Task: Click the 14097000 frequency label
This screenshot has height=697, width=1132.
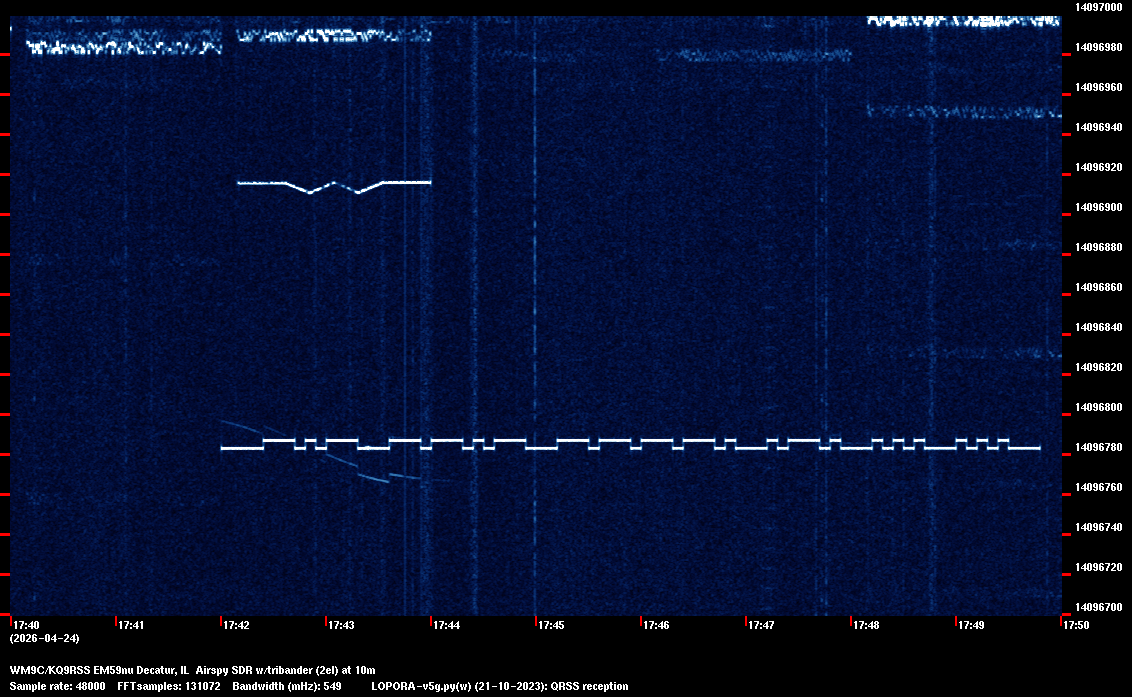Action: 1098,7
